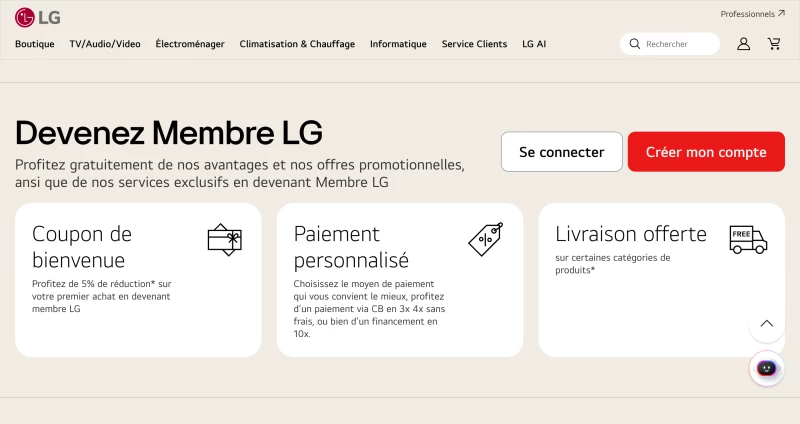Select the LG AI menu item
Image resolution: width=800 pixels, height=424 pixels.
(534, 44)
